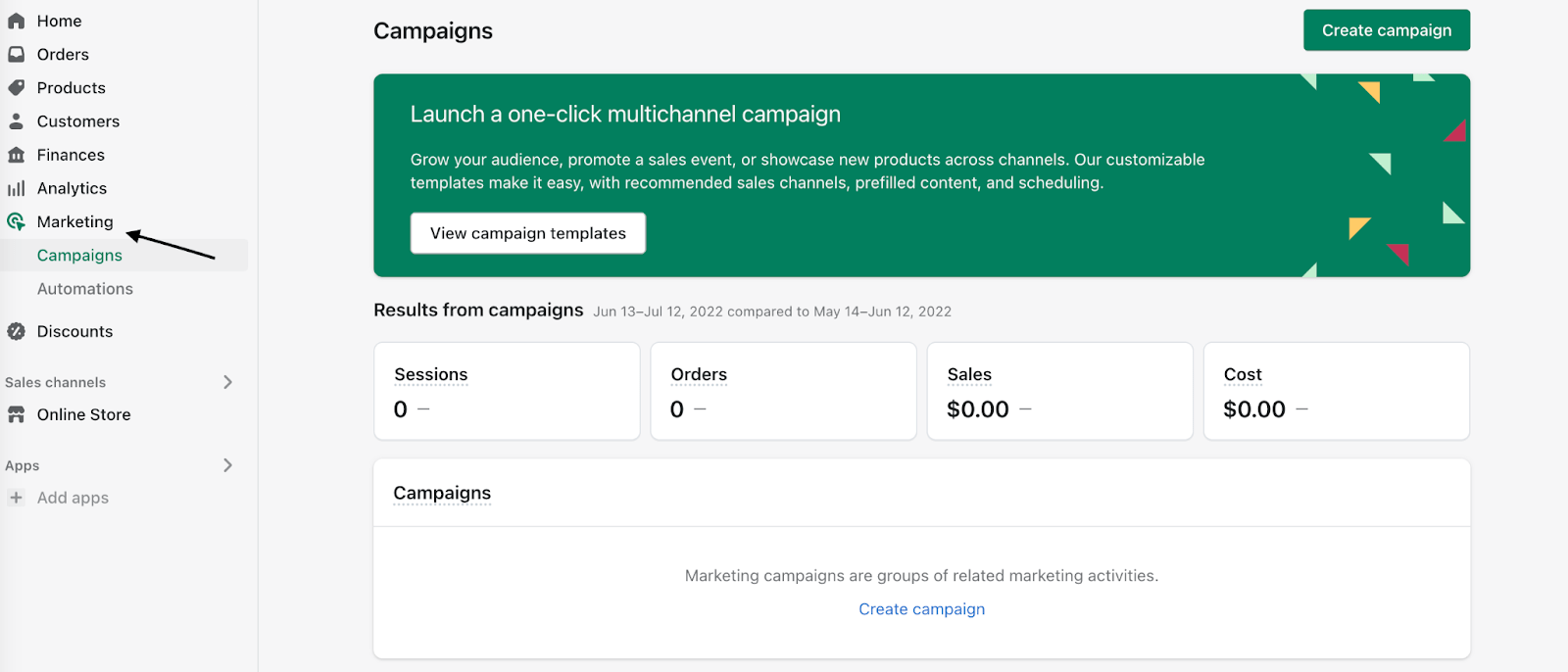Expand the Sales channels chevron
Viewport: 1568px width, 672px height.
227,382
